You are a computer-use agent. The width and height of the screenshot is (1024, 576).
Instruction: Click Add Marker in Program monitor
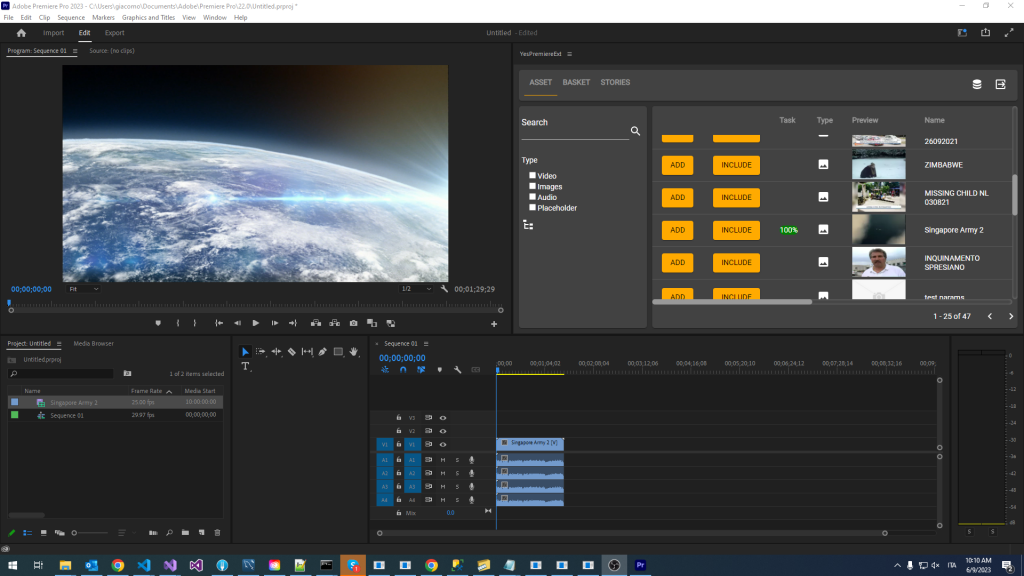click(158, 323)
